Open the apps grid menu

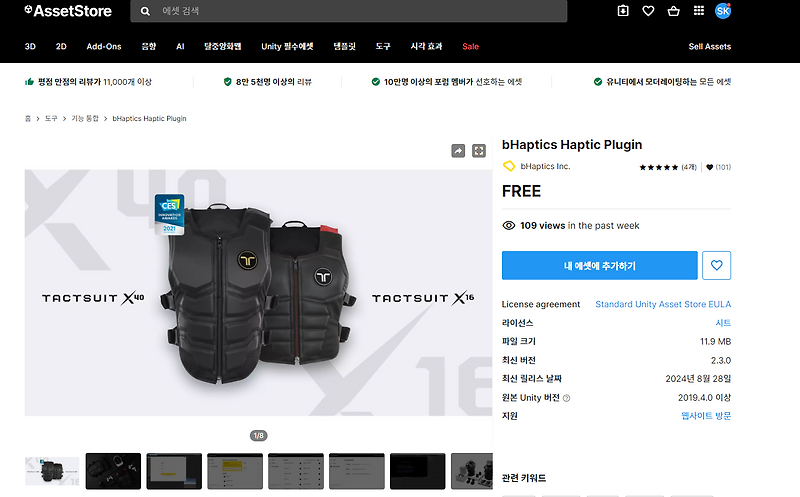(x=699, y=11)
